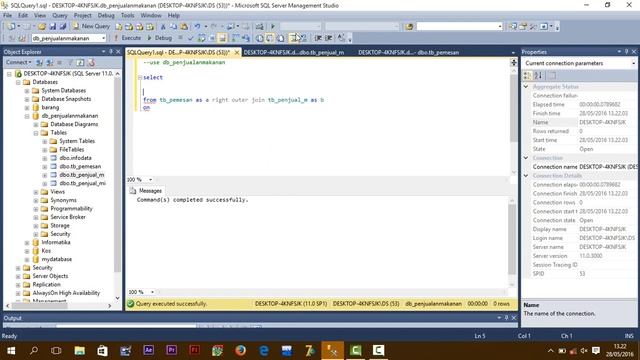This screenshot has width=640, height=360.
Task: Open Microsoft Edge from the taskbar
Action: coord(264,351)
